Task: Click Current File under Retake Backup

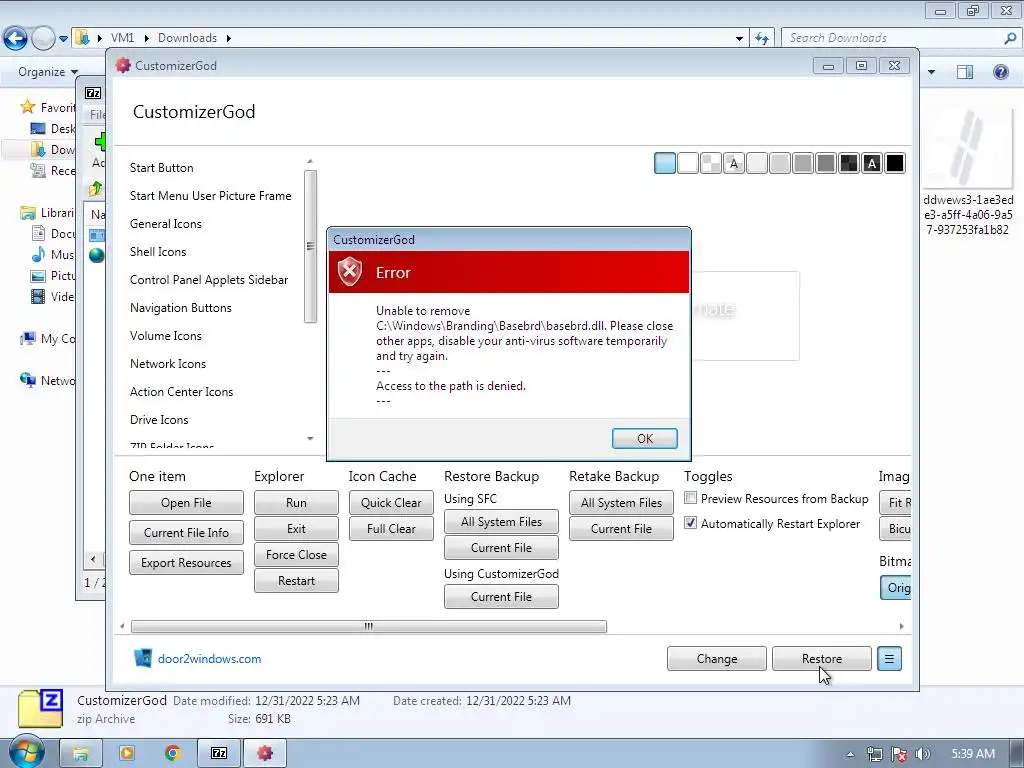Action: click(621, 529)
